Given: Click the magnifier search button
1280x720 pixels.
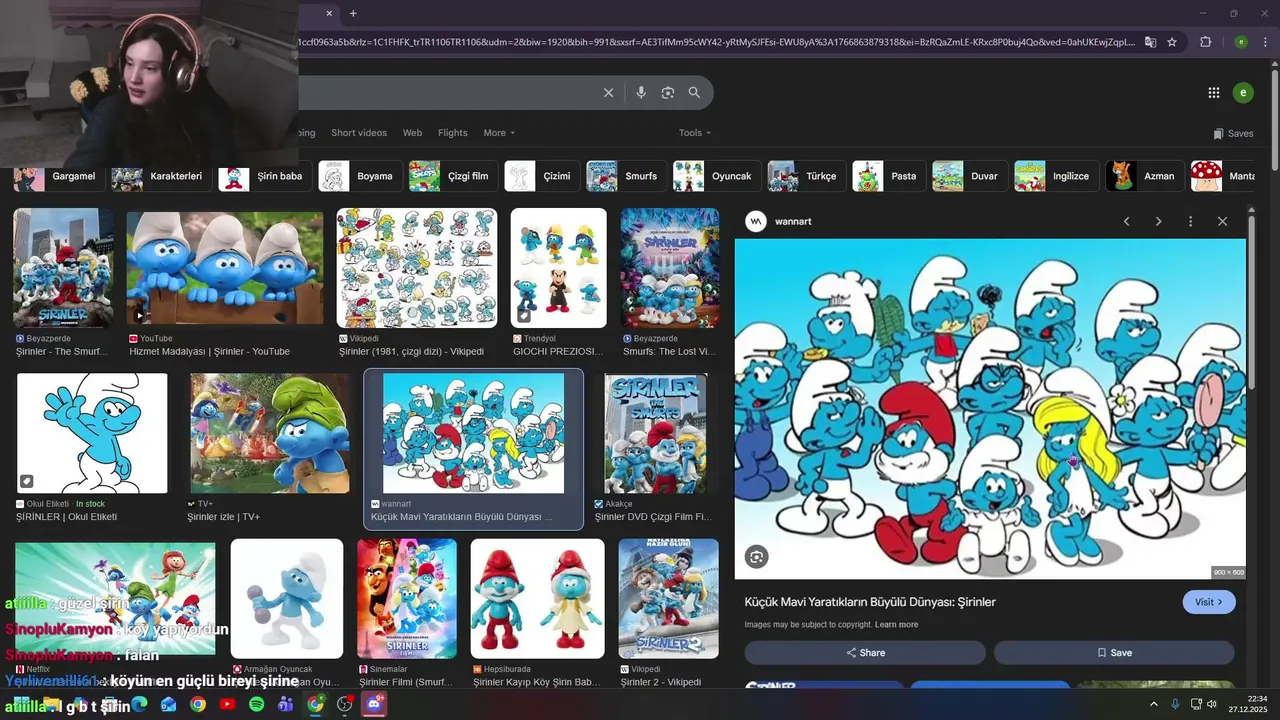Looking at the screenshot, I should coord(694,93).
